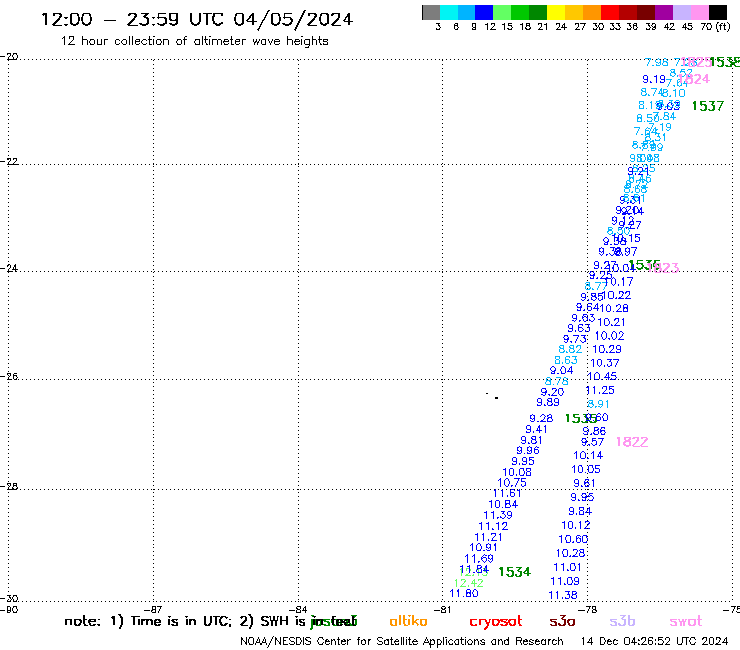The image size is (740, 650).
Task: Click the wave height value '9.57'
Action: pos(592,442)
